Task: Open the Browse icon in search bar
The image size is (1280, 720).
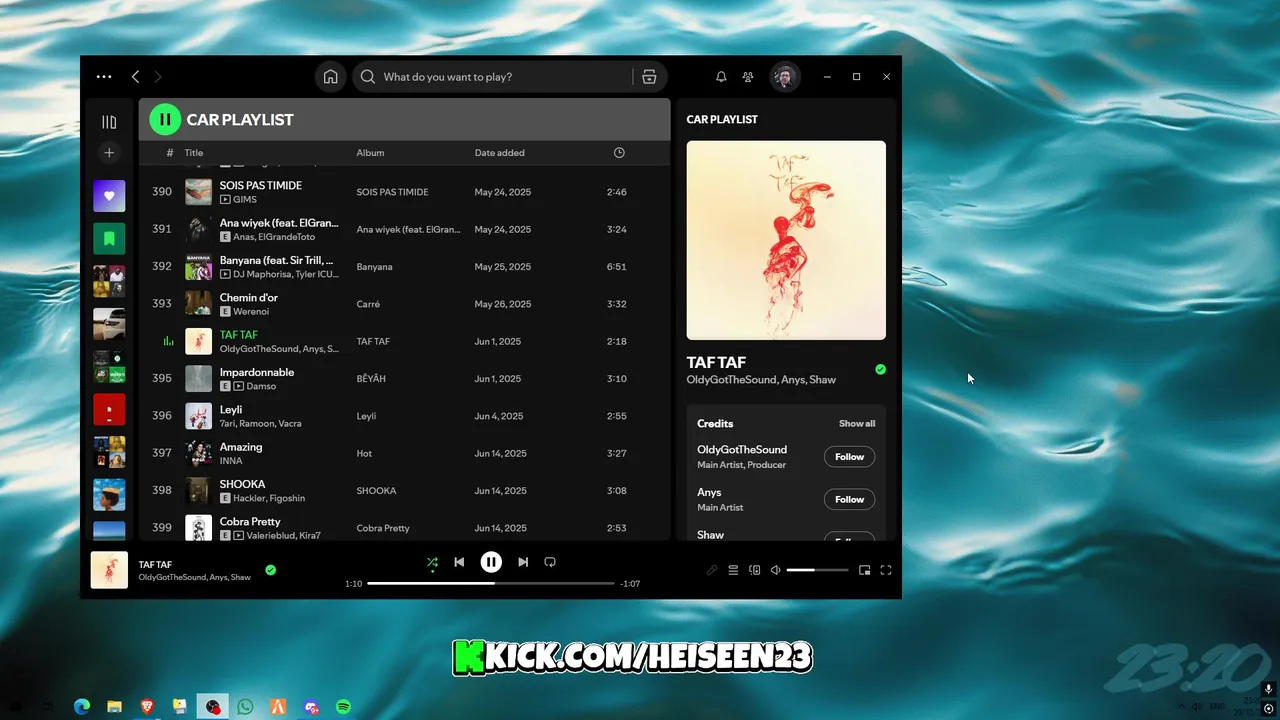Action: pos(649,77)
